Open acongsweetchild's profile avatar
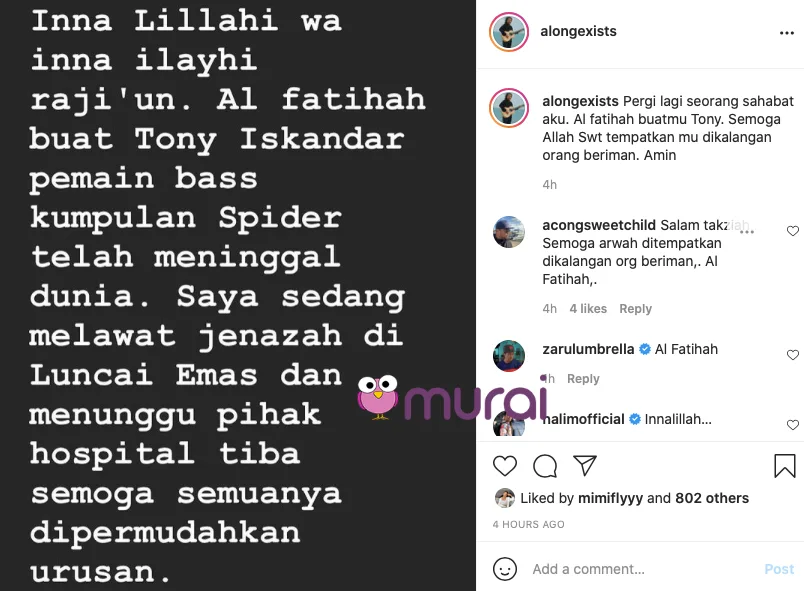 click(509, 232)
